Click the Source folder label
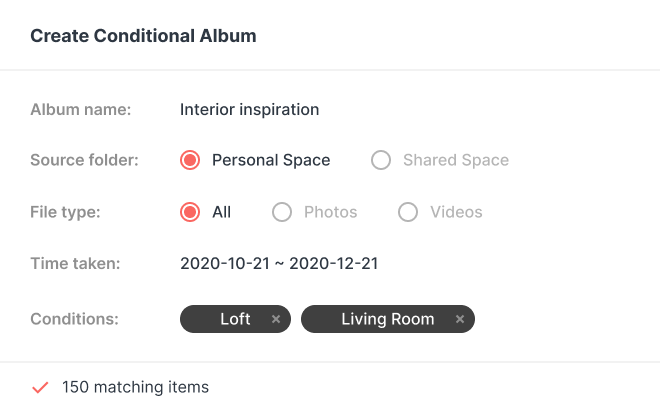660x412 pixels. (x=84, y=160)
